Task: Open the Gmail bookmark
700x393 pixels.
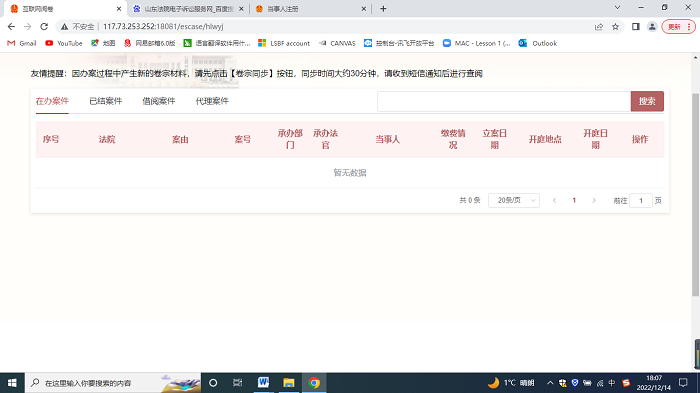Action: [x=22, y=43]
